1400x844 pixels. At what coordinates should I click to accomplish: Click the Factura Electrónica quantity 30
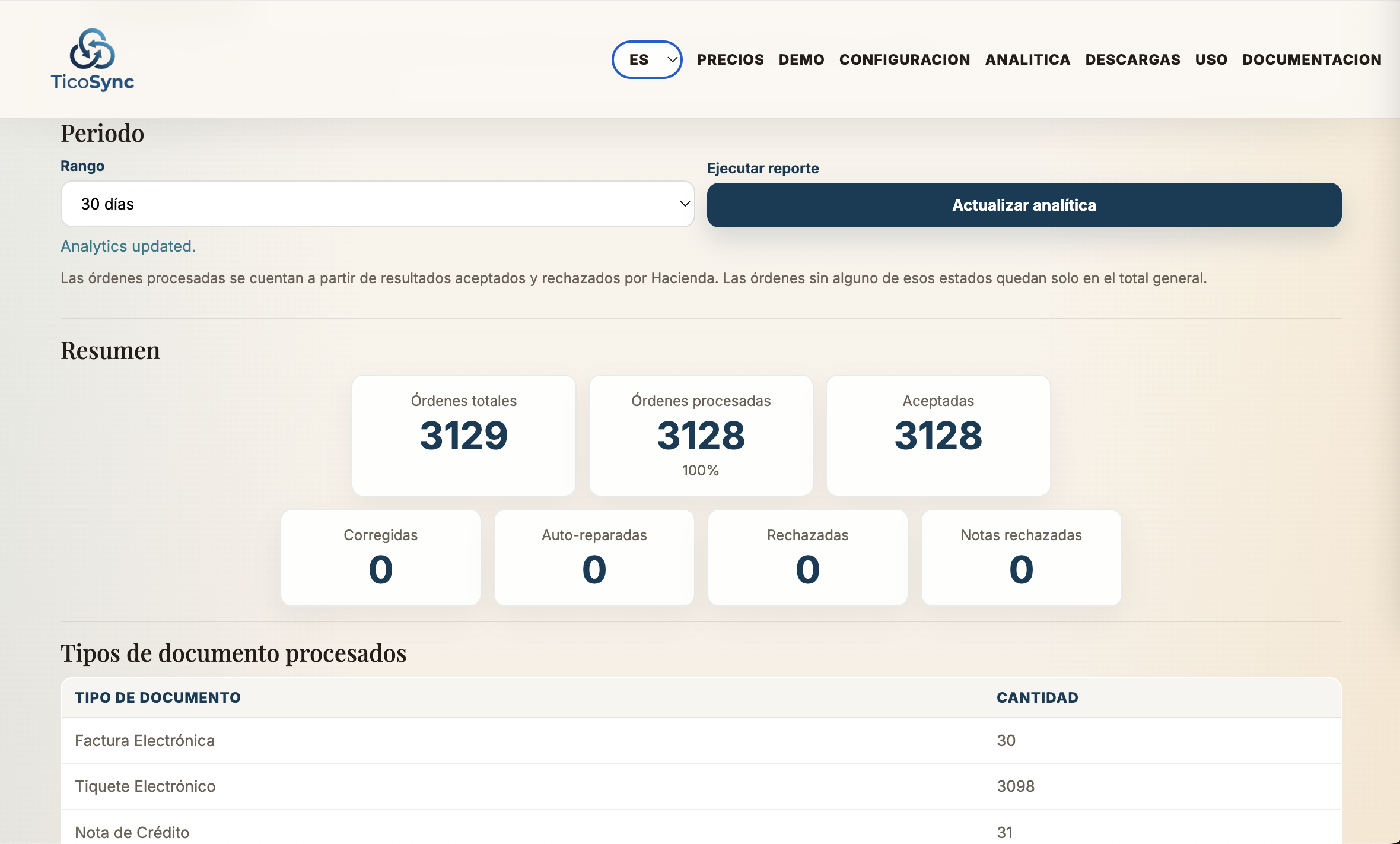pyautogui.click(x=1006, y=741)
